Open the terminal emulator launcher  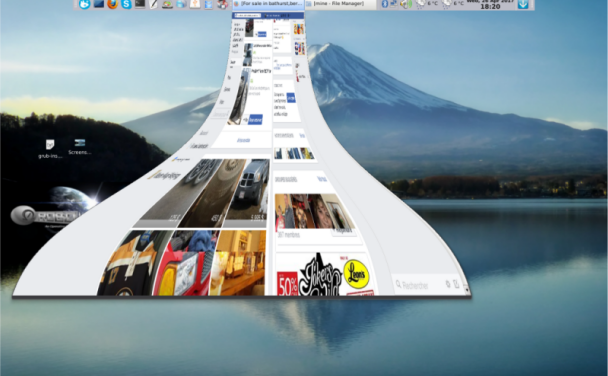140,4
